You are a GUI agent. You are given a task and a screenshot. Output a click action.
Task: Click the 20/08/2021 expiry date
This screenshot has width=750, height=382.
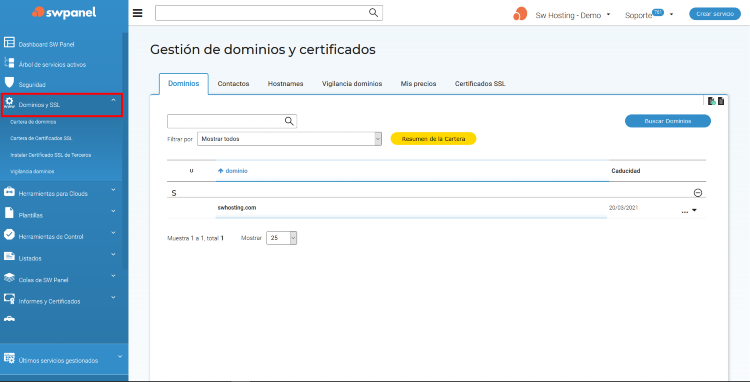point(623,208)
